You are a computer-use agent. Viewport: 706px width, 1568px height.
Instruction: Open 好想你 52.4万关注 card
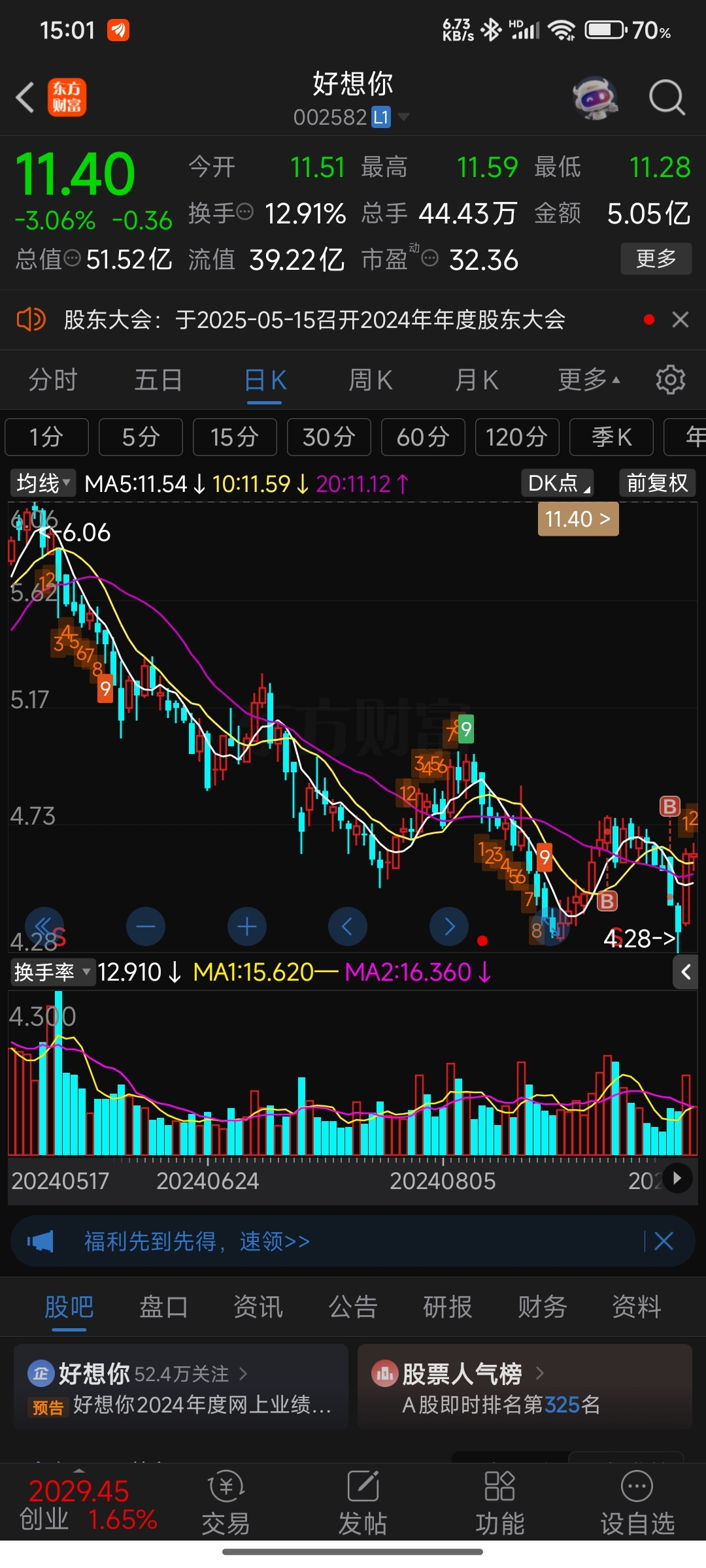click(x=181, y=1387)
